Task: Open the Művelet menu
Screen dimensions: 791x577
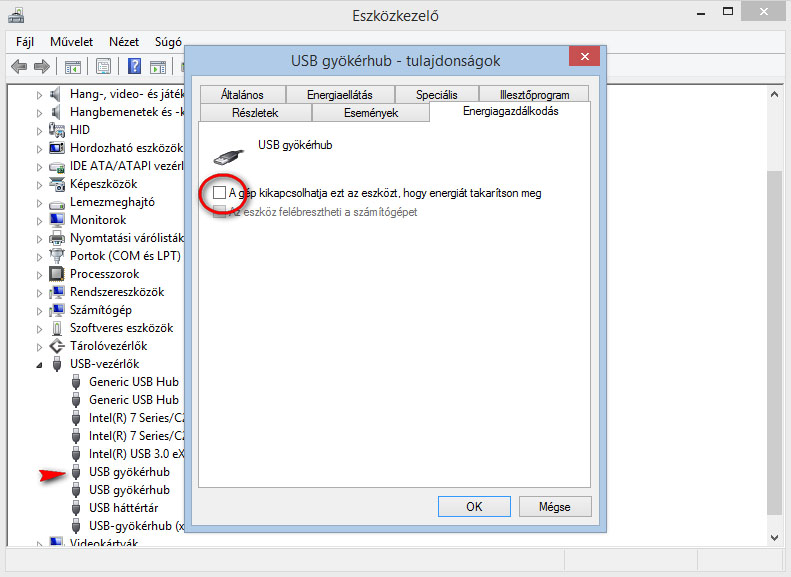Action: pyautogui.click(x=72, y=42)
